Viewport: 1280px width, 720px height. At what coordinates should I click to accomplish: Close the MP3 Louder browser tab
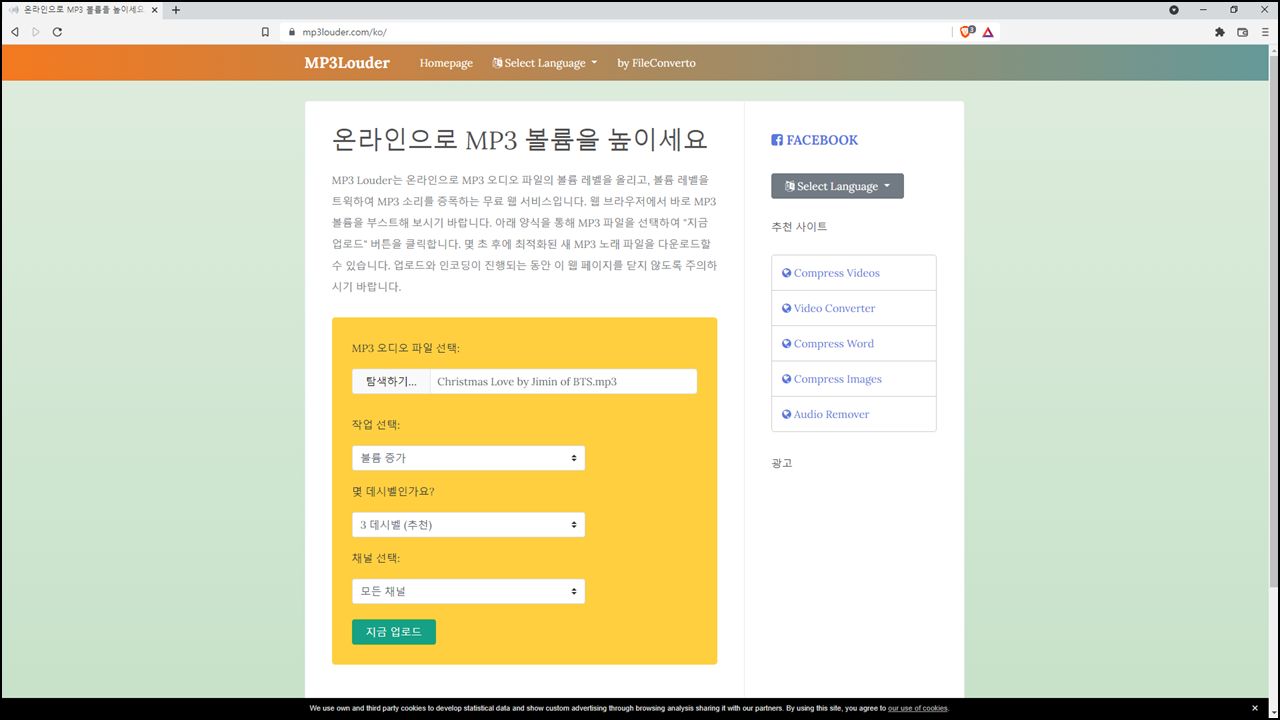tap(154, 10)
